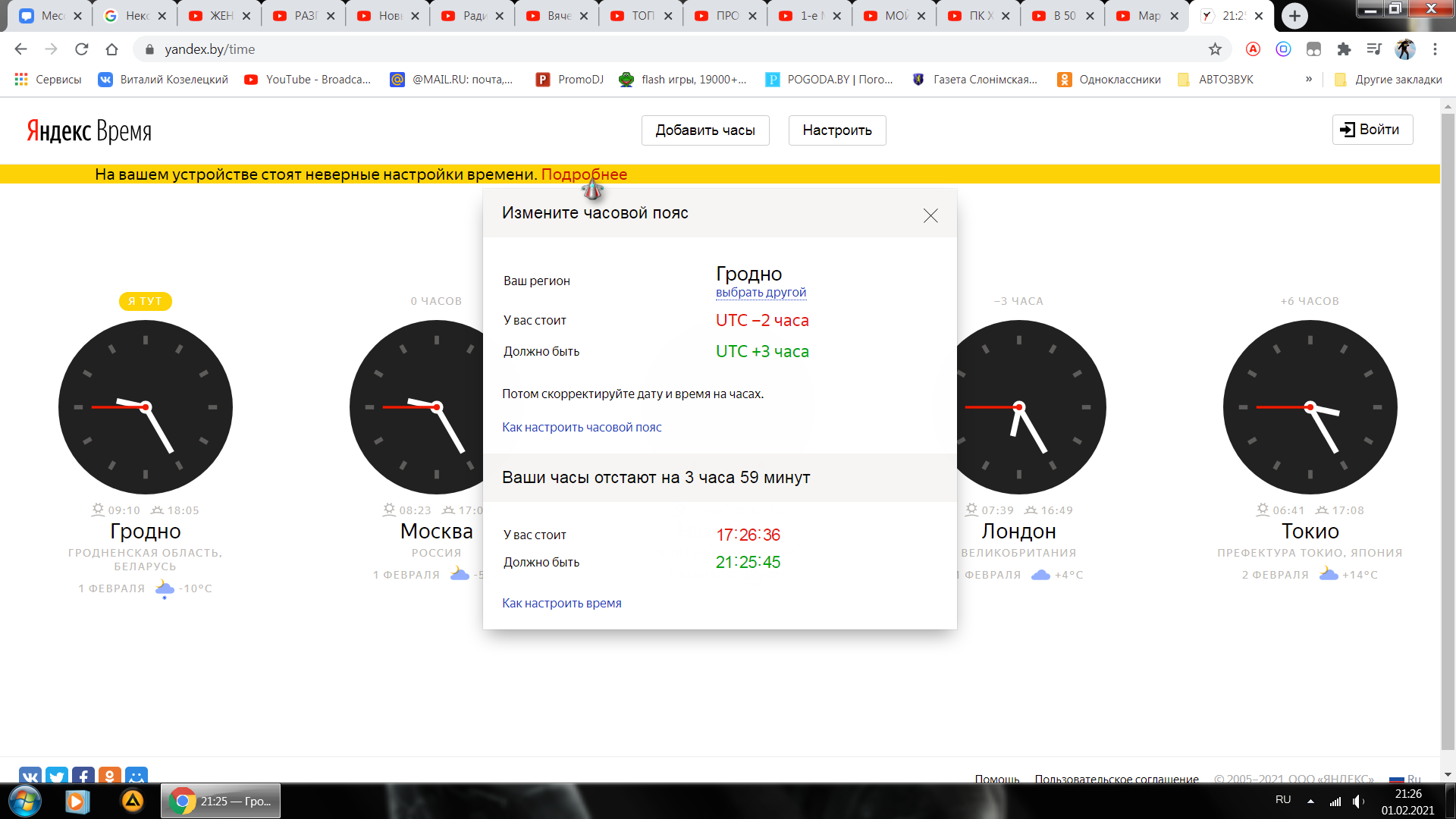
Task: Open Windows Start button
Action: click(24, 801)
